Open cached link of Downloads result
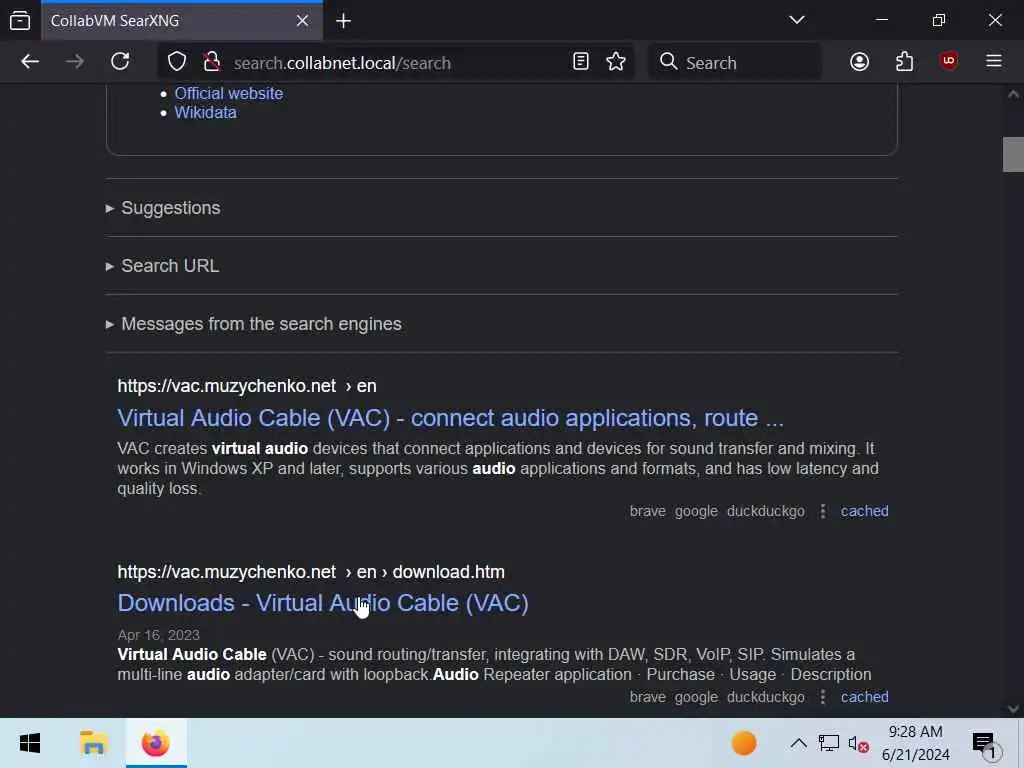 point(864,697)
